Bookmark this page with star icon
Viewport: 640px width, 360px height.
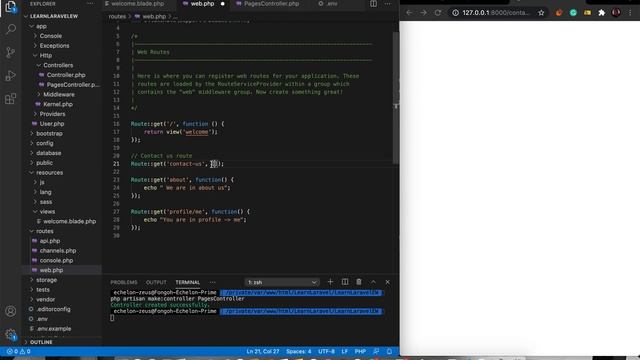click(541, 13)
